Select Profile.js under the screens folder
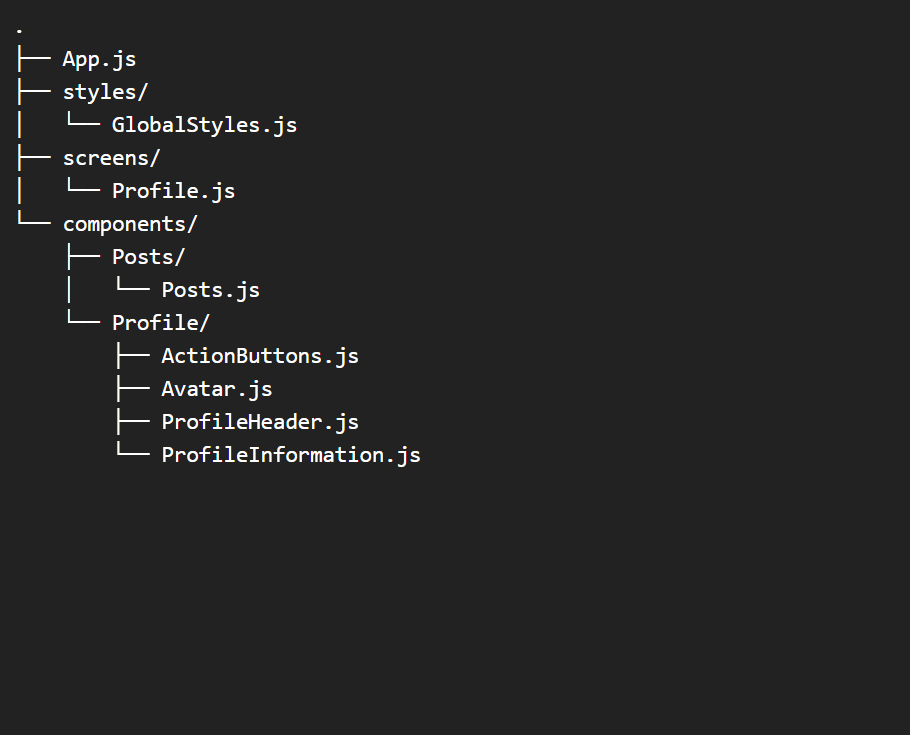This screenshot has height=735, width=910. click(x=173, y=191)
